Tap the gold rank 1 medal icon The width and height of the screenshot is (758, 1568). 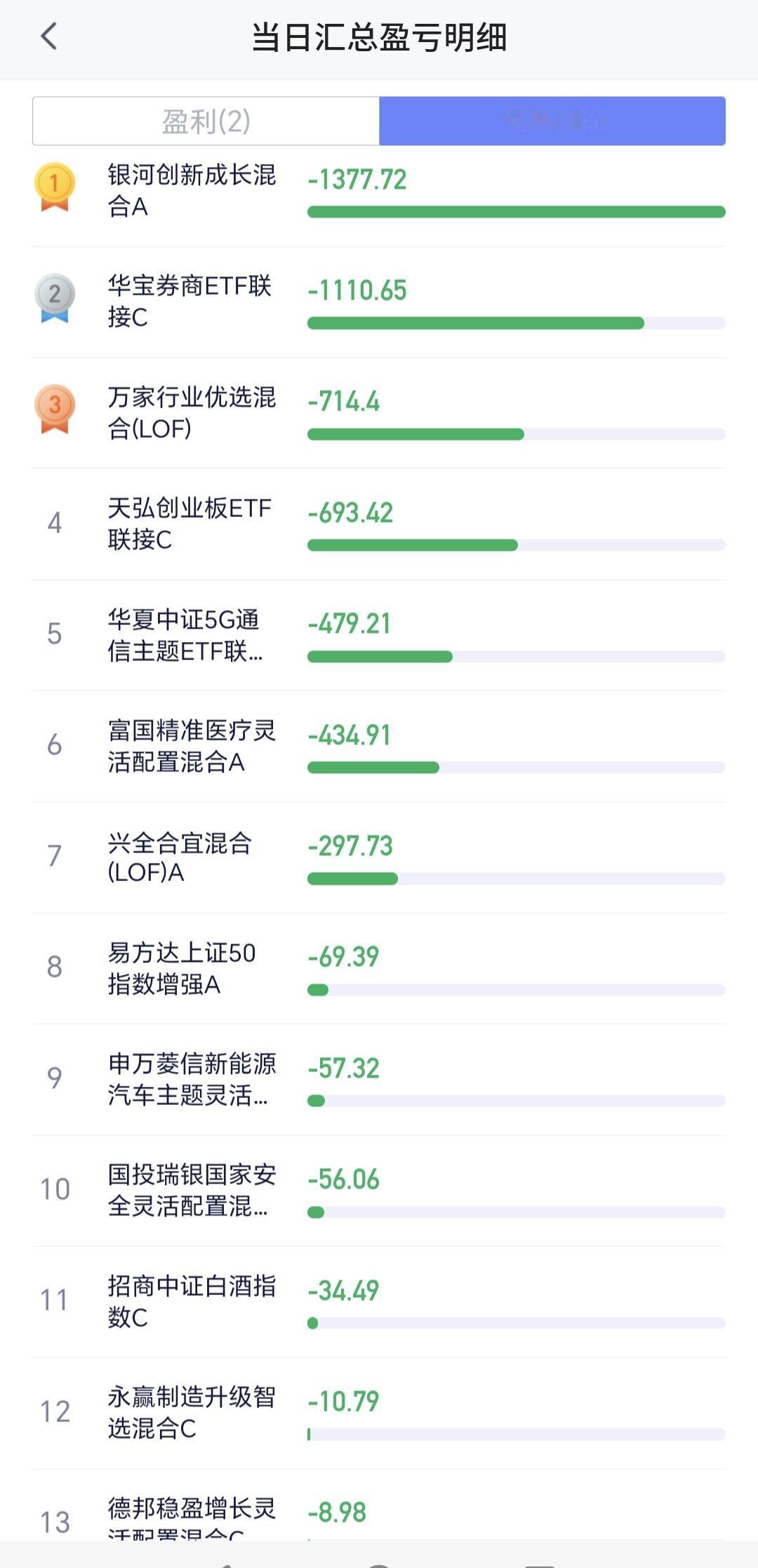55,187
